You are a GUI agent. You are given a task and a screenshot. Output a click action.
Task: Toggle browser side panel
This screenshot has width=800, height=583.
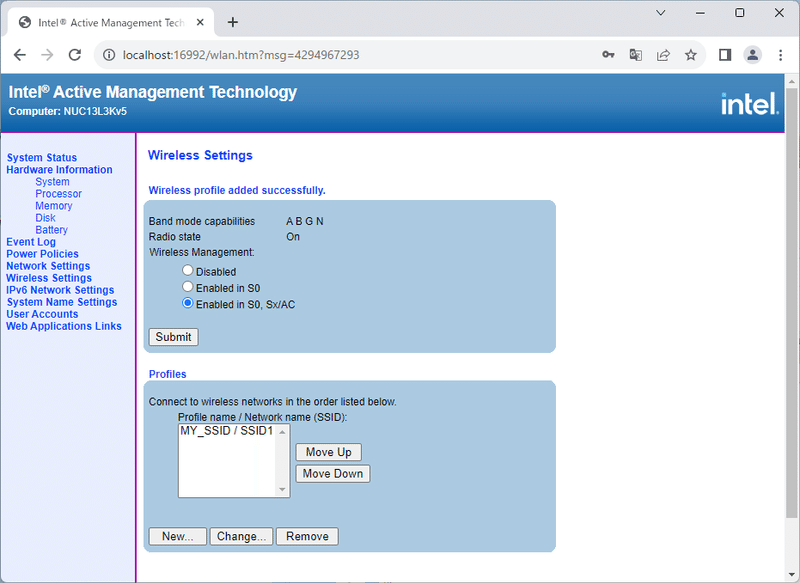tap(725, 55)
